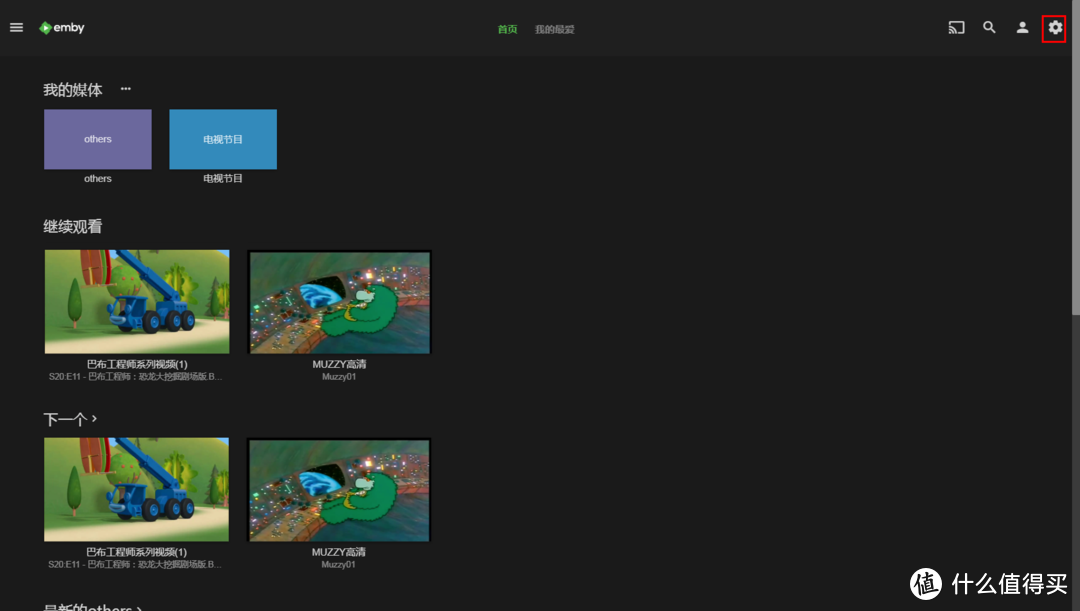
Task: Click the emby logo
Action: pyautogui.click(x=61, y=28)
